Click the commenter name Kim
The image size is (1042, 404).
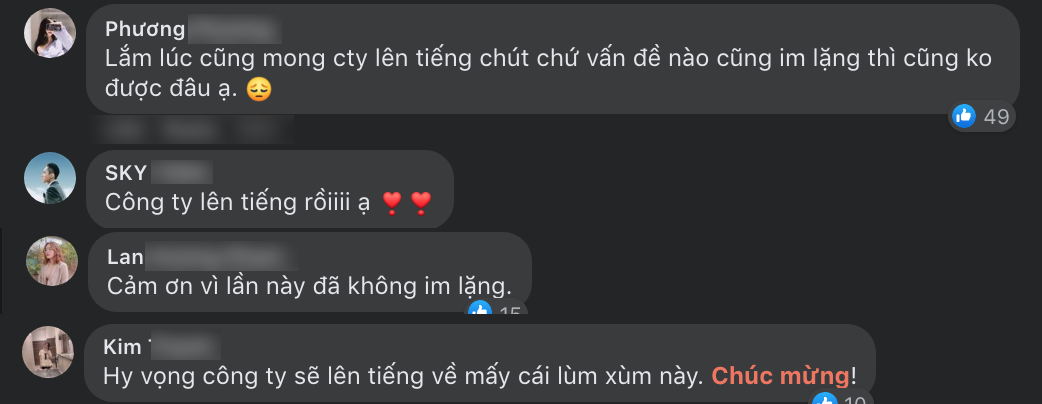click(x=122, y=347)
